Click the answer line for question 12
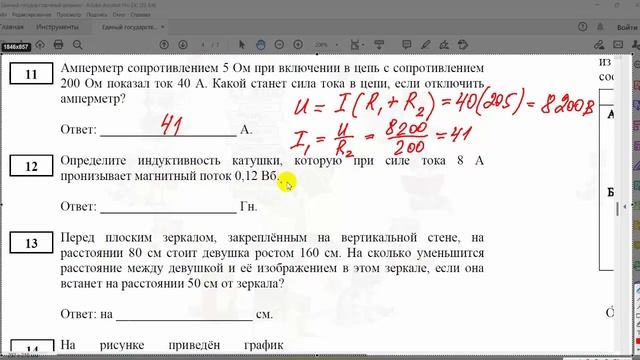This screenshot has height=360, width=640. click(x=168, y=207)
